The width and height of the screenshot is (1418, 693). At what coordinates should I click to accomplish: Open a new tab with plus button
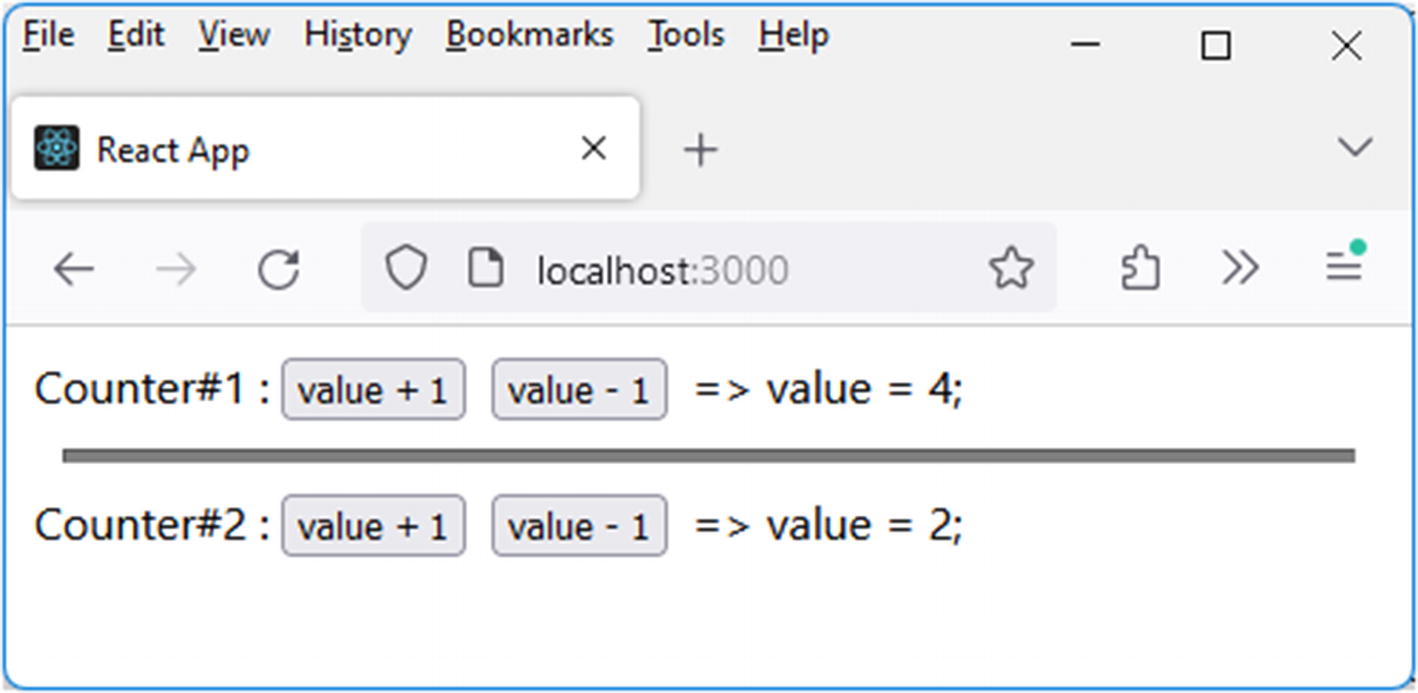pyautogui.click(x=700, y=150)
